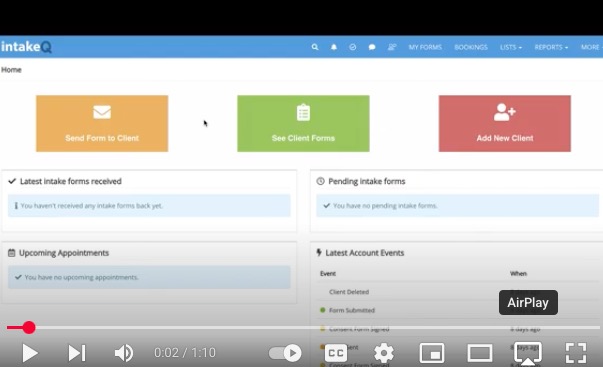Mute the video volume
603x367 pixels.
124,353
